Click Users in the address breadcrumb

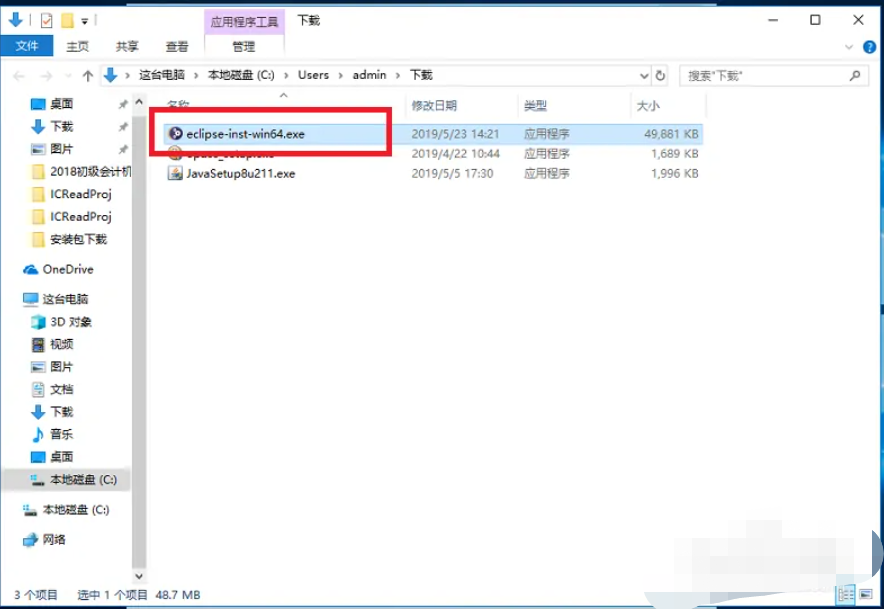tap(313, 75)
